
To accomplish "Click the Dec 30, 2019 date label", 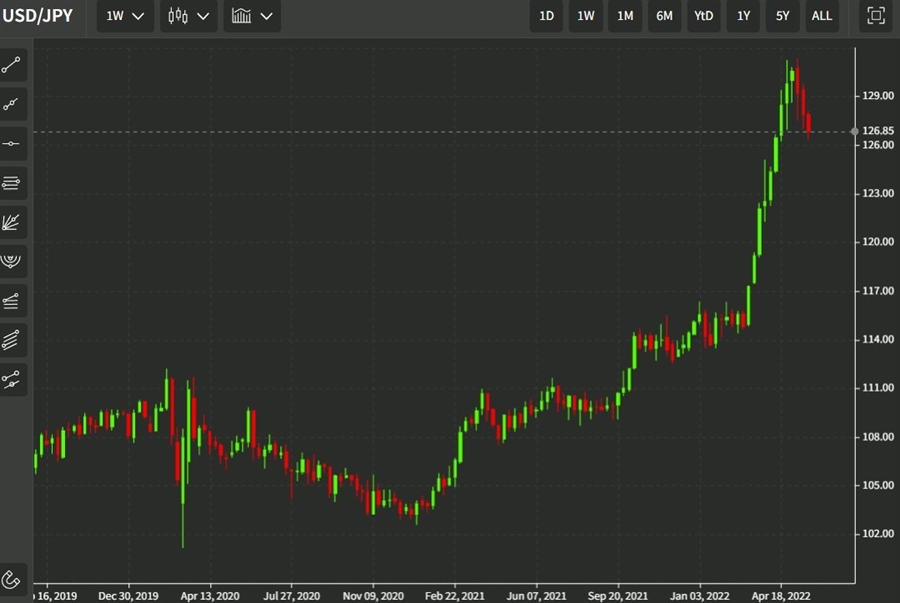I will tap(128, 596).
